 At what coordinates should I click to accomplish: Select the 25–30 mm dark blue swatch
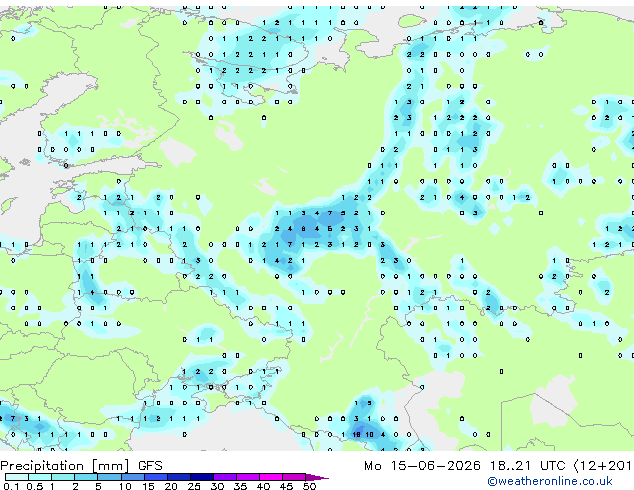(x=201, y=477)
